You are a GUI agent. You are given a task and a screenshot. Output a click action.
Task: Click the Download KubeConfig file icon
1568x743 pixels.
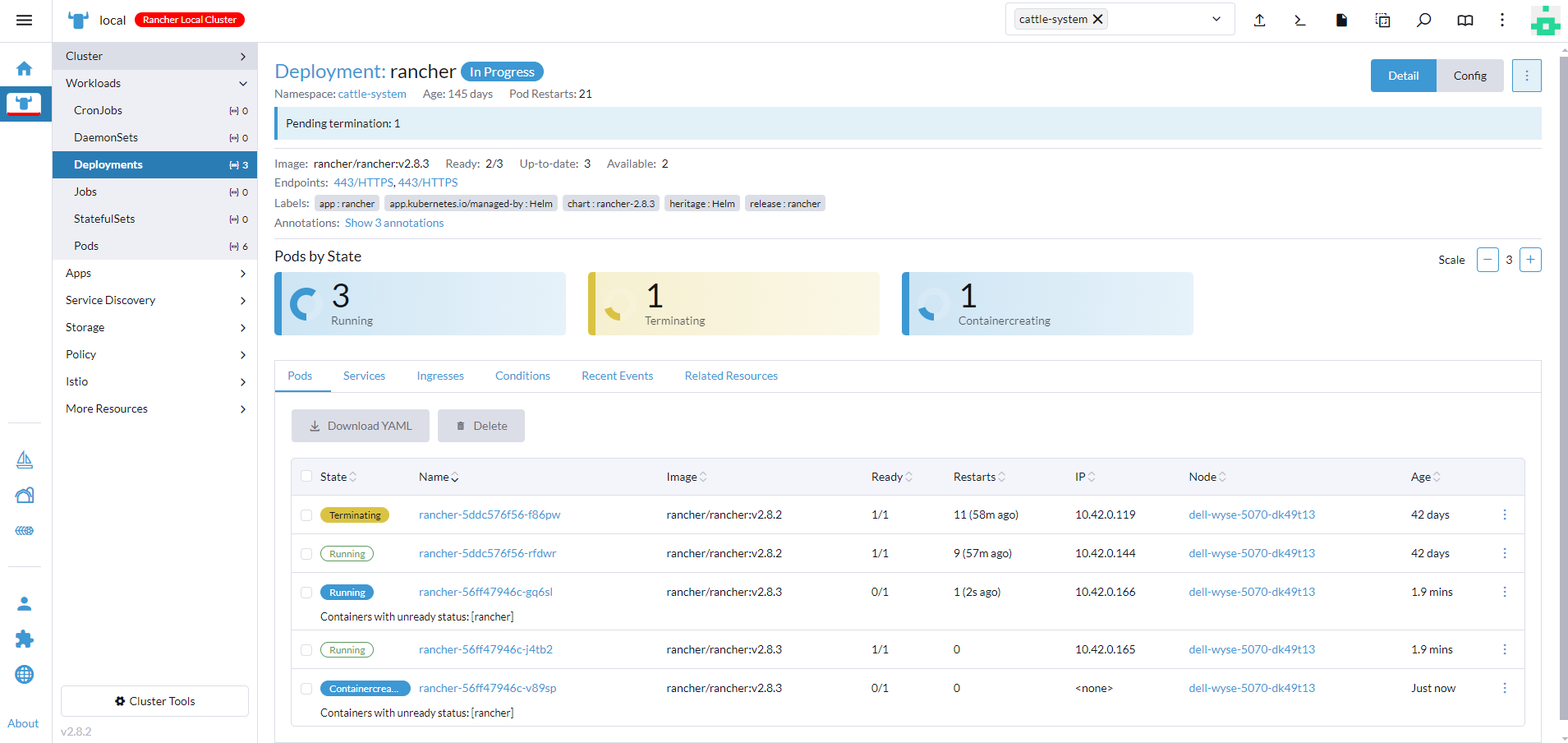click(1341, 21)
